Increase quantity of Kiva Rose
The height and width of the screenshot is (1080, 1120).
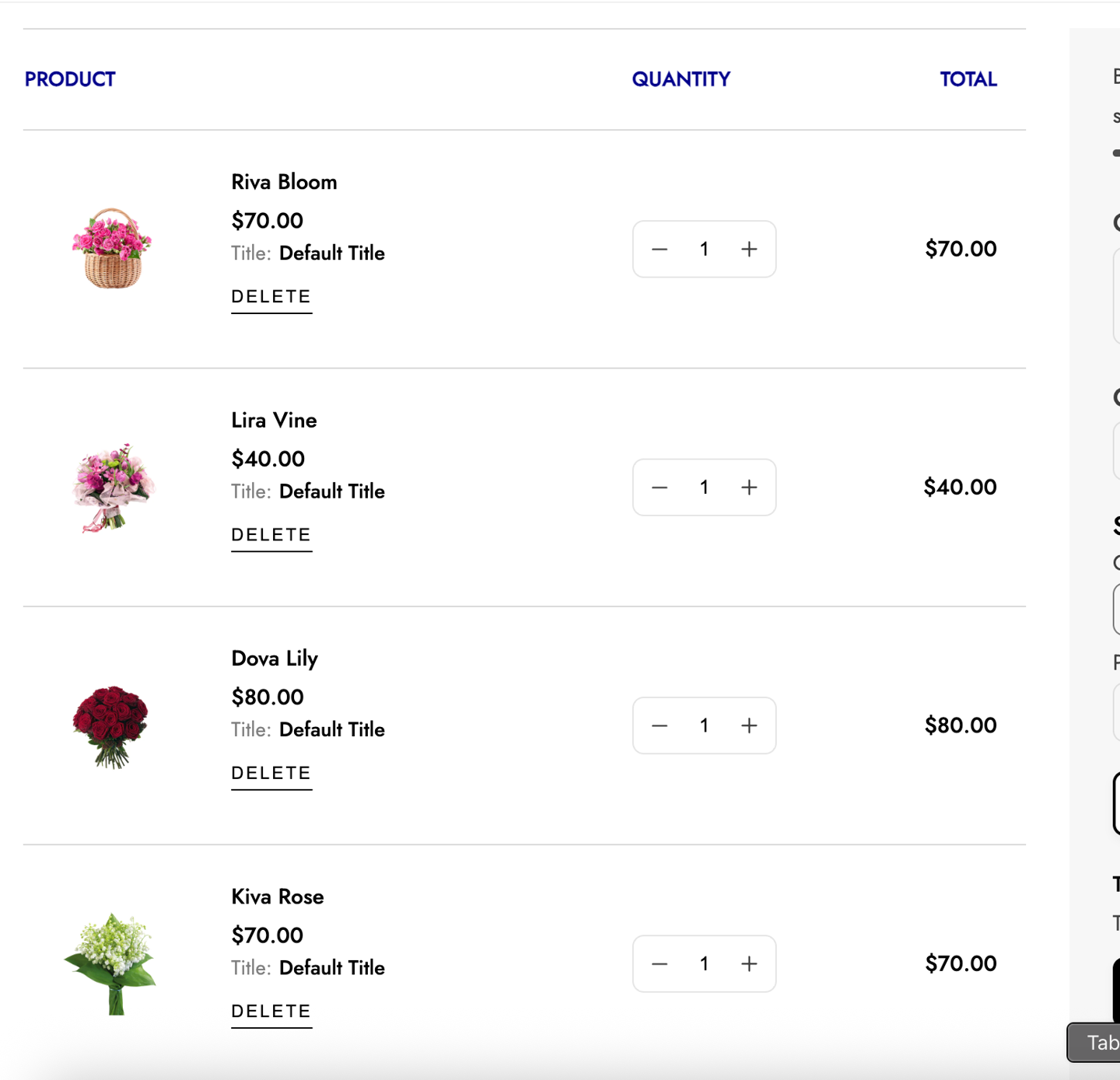tap(748, 964)
